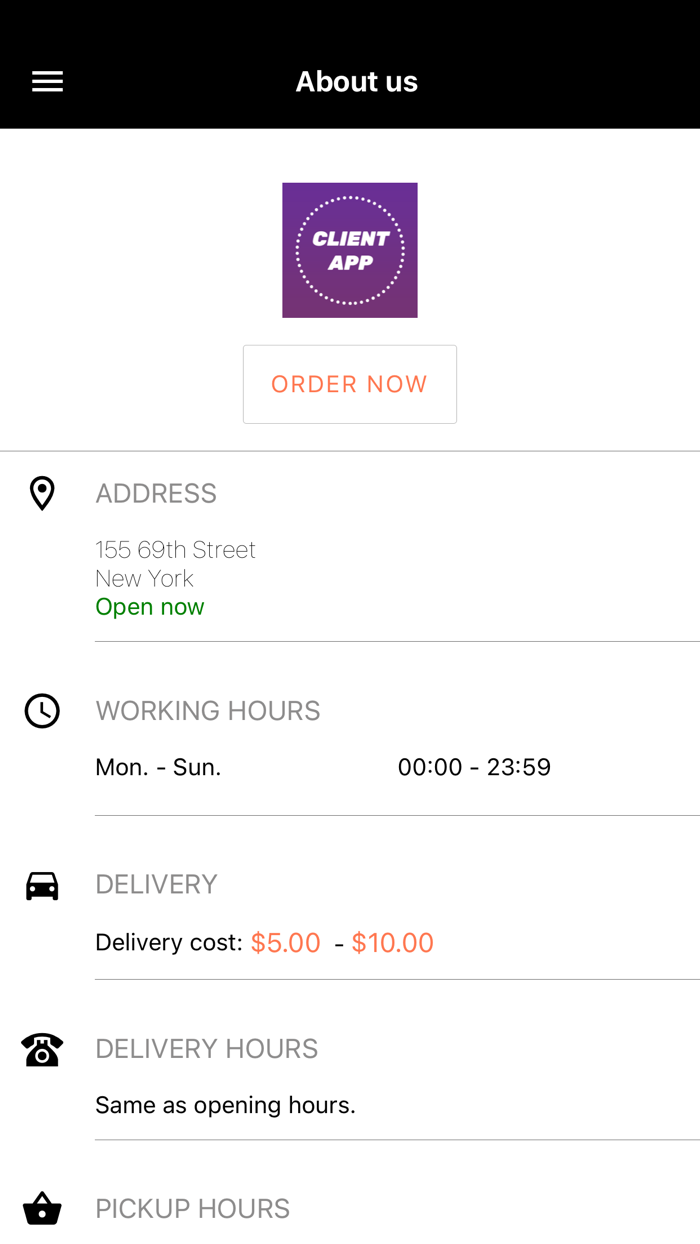The height and width of the screenshot is (1244, 700).
Task: Select the ADDRESS section heading
Action: (156, 492)
